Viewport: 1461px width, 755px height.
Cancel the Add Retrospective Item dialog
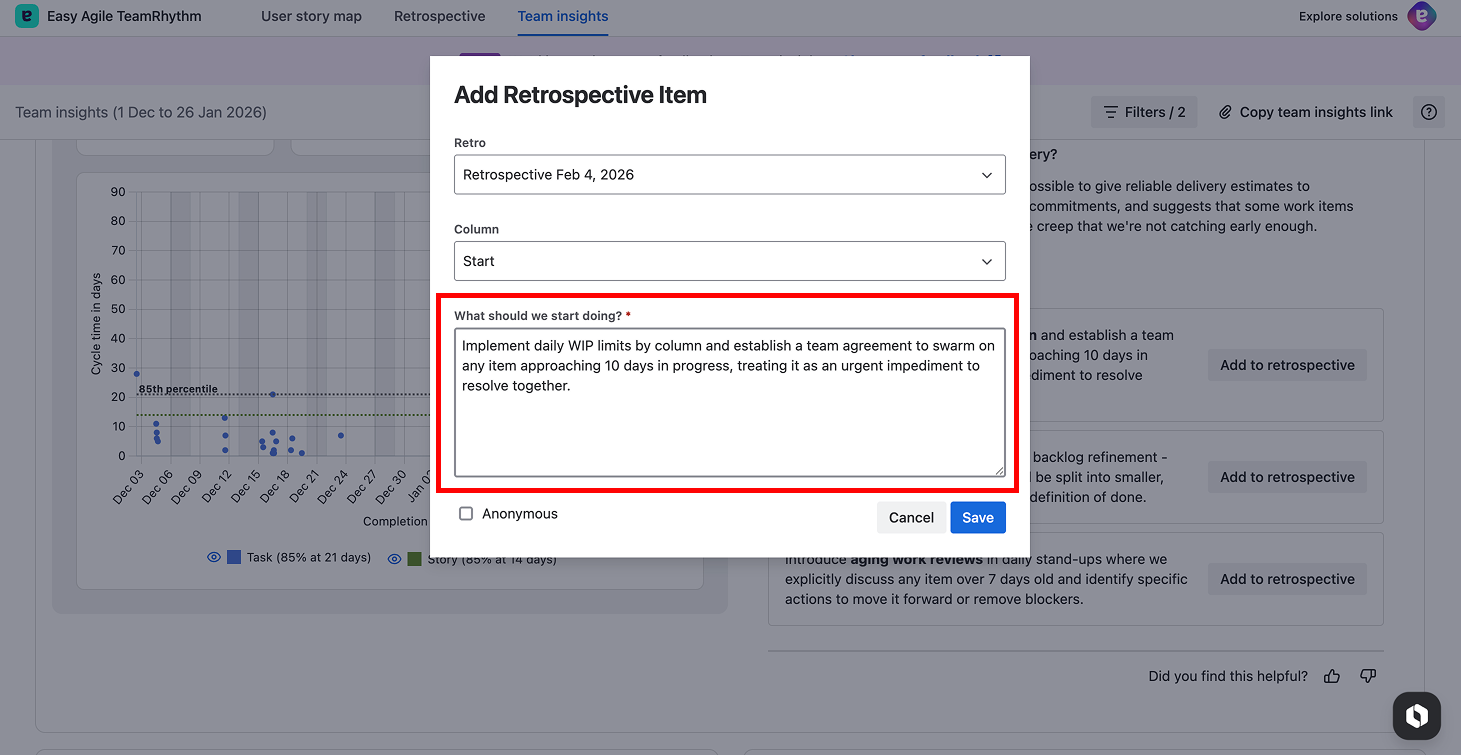pyautogui.click(x=911, y=517)
